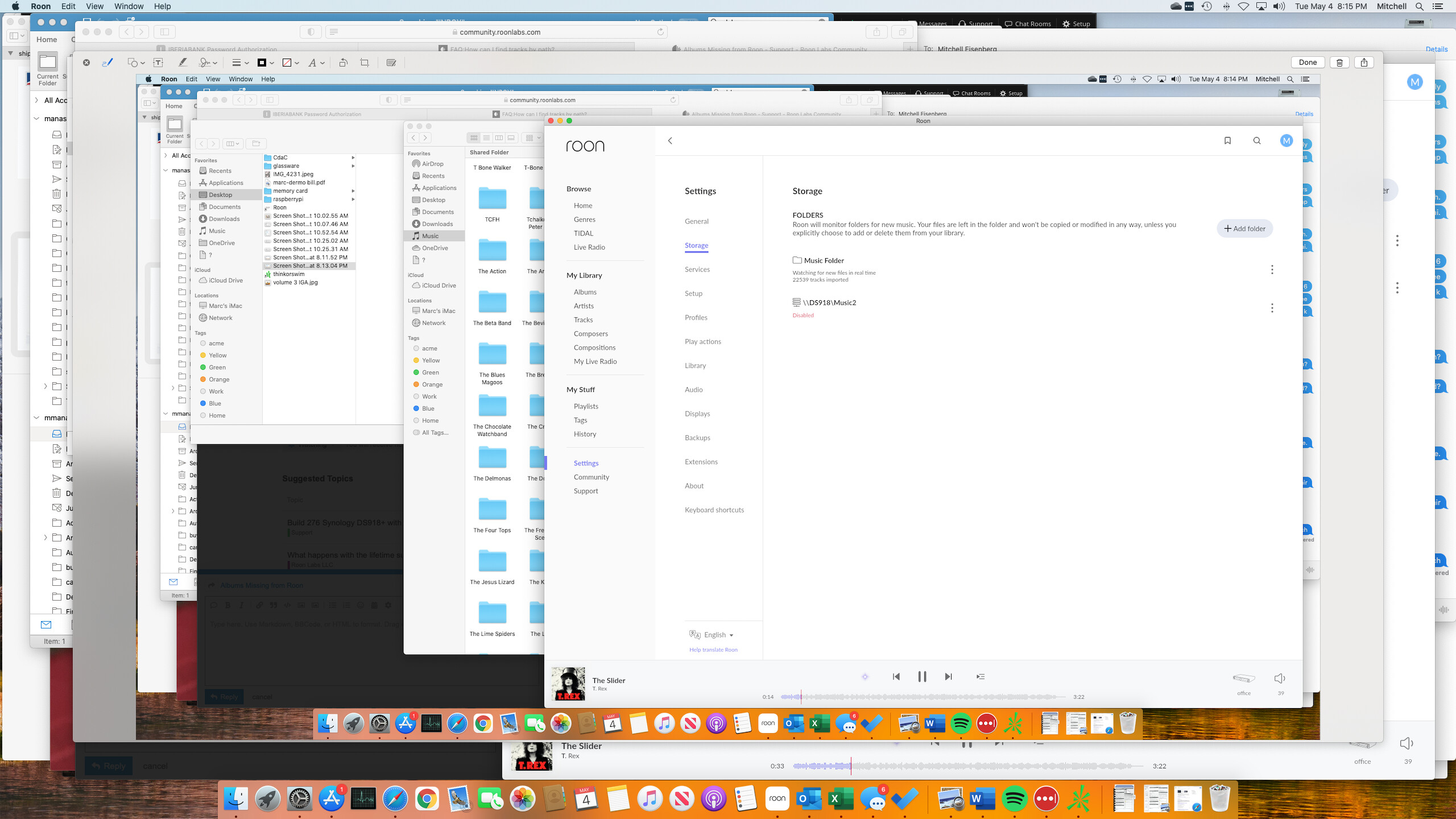1456x819 pixels.
Task: Click the Add folder button in Roon Storage
Action: [1244, 229]
